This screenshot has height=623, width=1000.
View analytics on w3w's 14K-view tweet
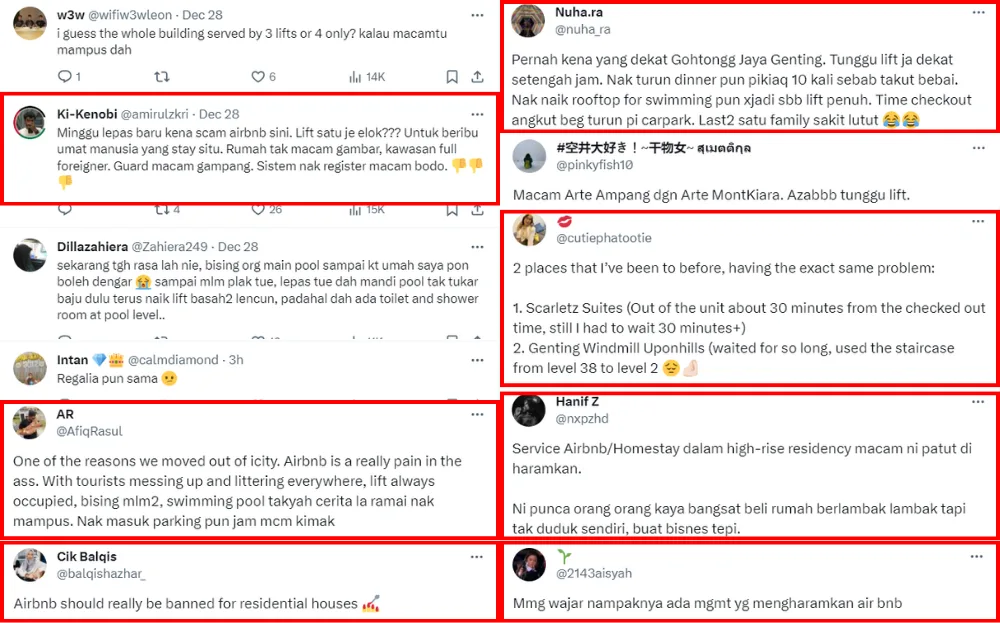(x=355, y=76)
